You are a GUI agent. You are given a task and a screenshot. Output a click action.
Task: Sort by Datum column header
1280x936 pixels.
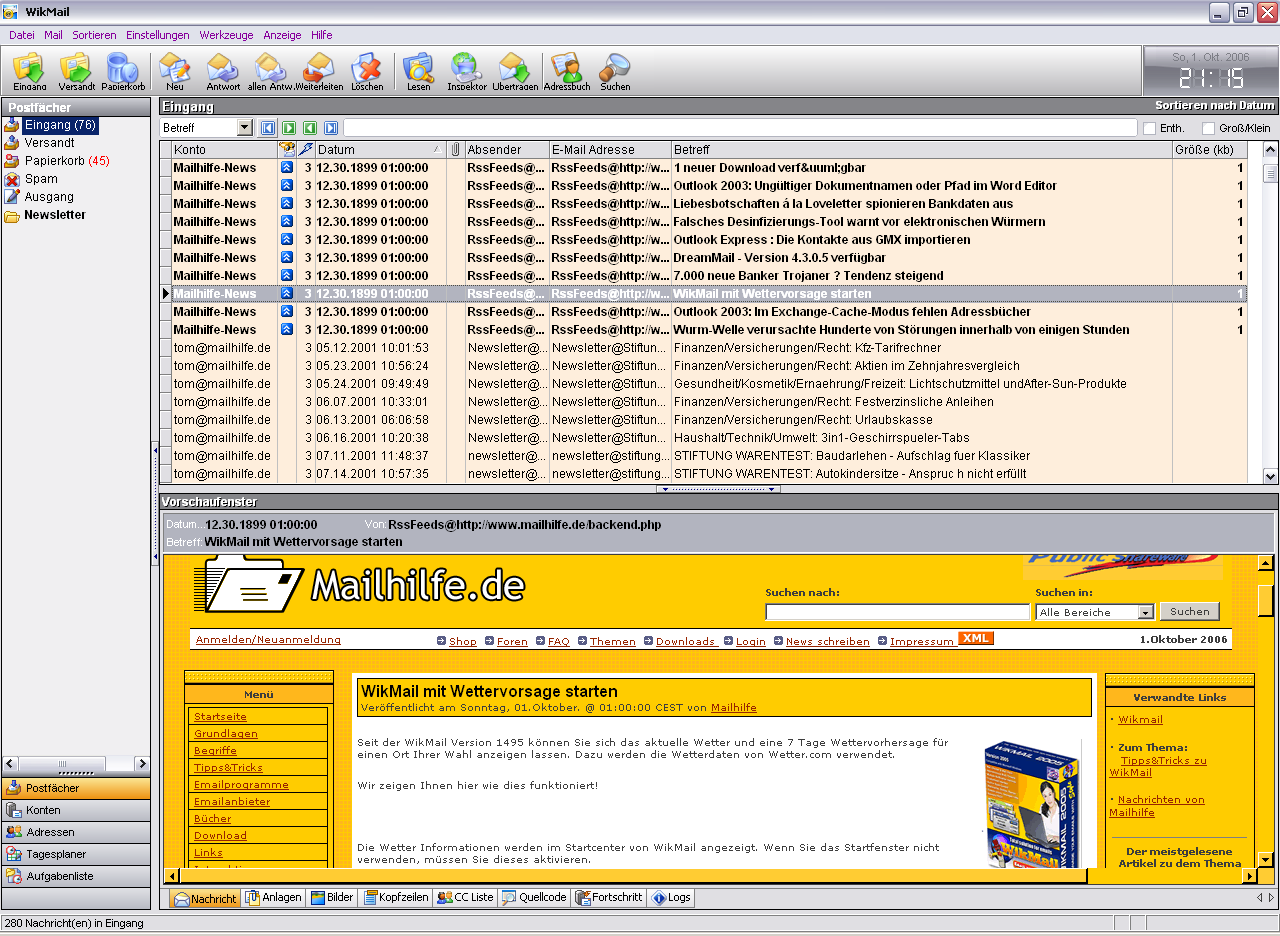tap(381, 149)
